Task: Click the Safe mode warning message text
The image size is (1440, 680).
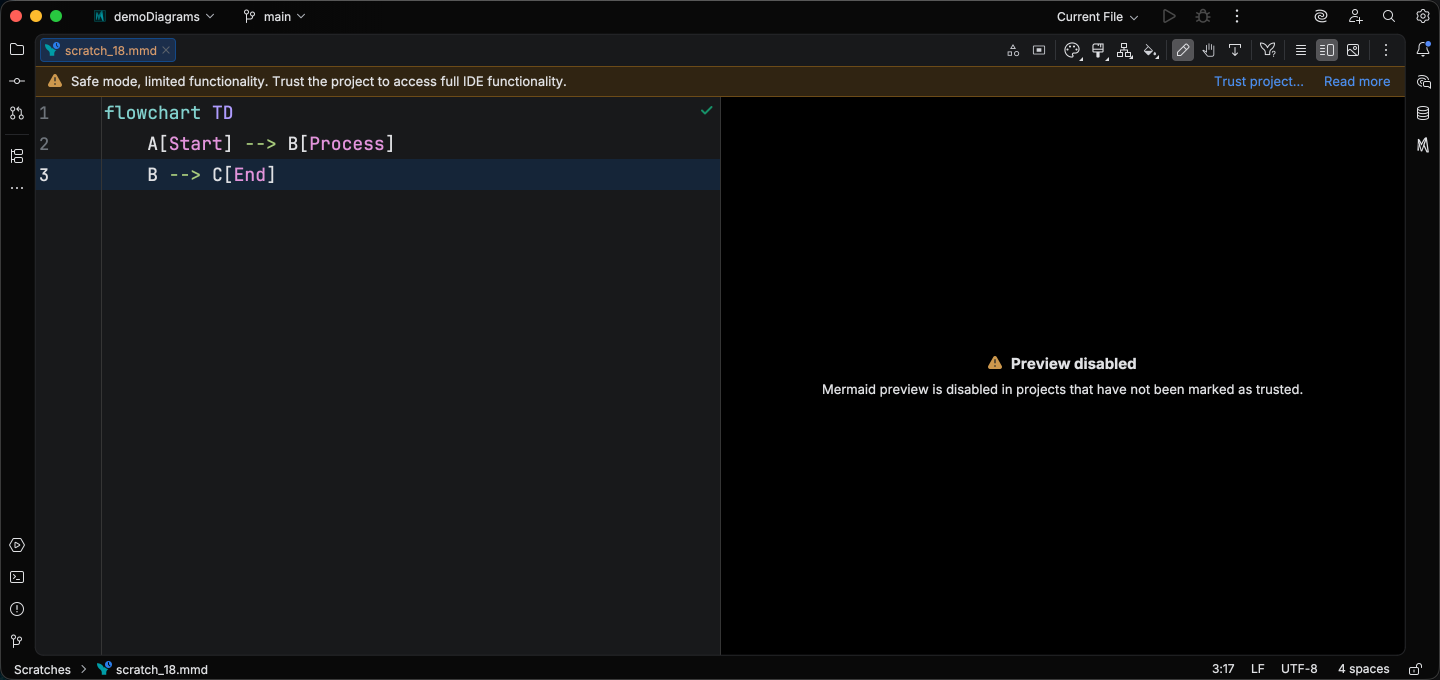Action: tap(318, 81)
